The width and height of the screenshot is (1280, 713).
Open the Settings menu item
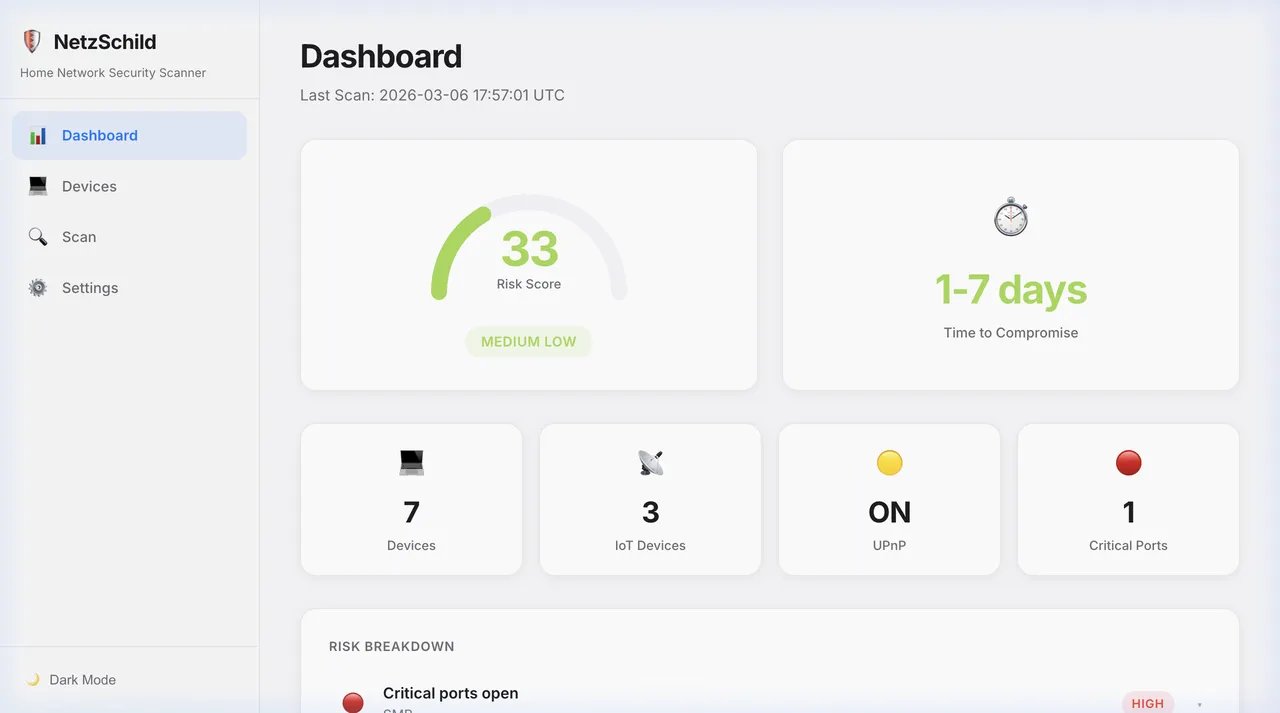click(129, 288)
